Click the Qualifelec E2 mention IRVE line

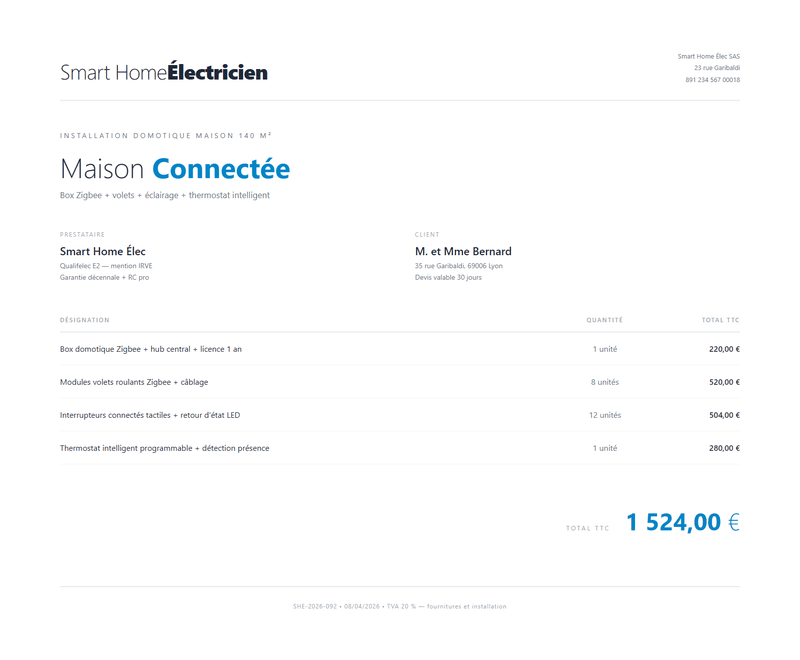(x=106, y=266)
